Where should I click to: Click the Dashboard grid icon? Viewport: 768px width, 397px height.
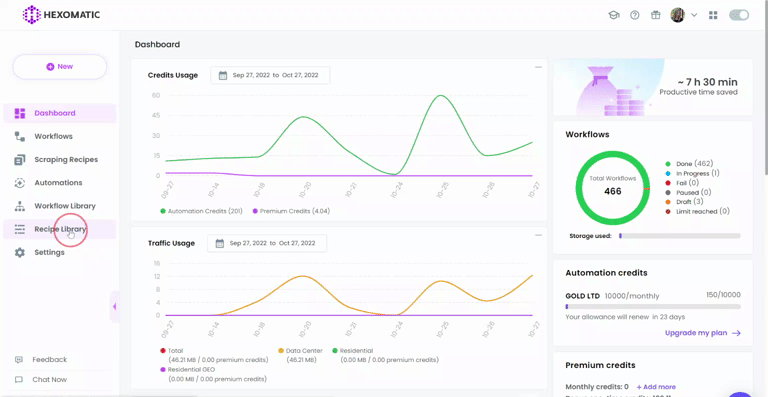click(x=20, y=113)
